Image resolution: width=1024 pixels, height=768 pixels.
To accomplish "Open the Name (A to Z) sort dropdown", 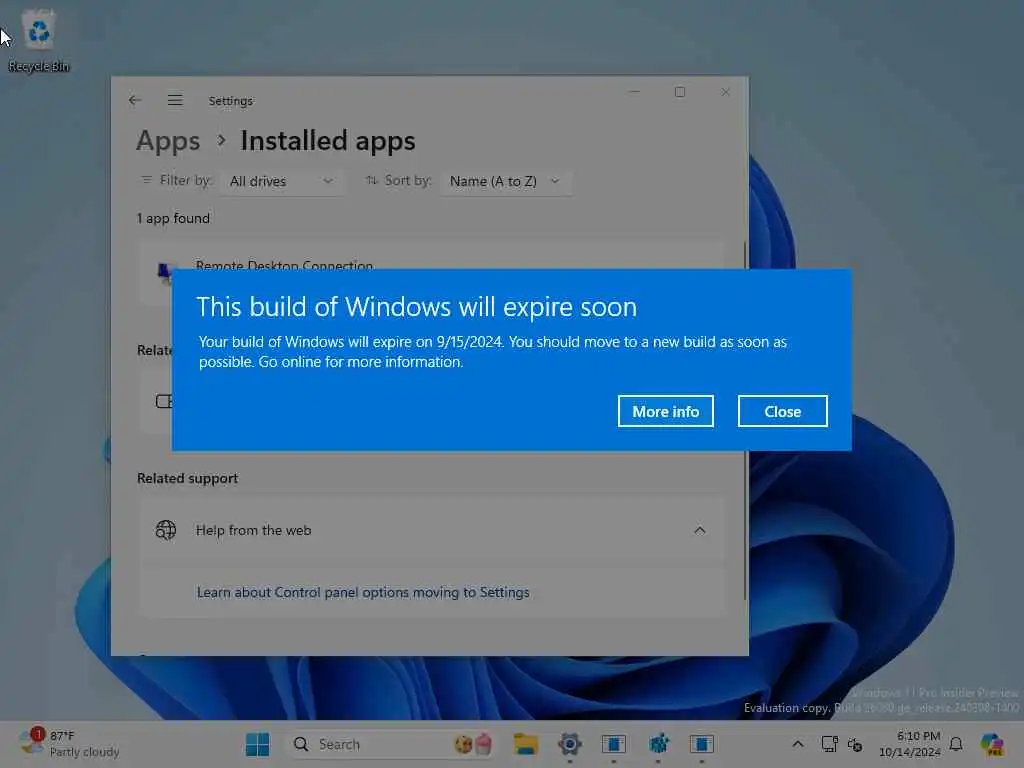I will click(x=505, y=181).
